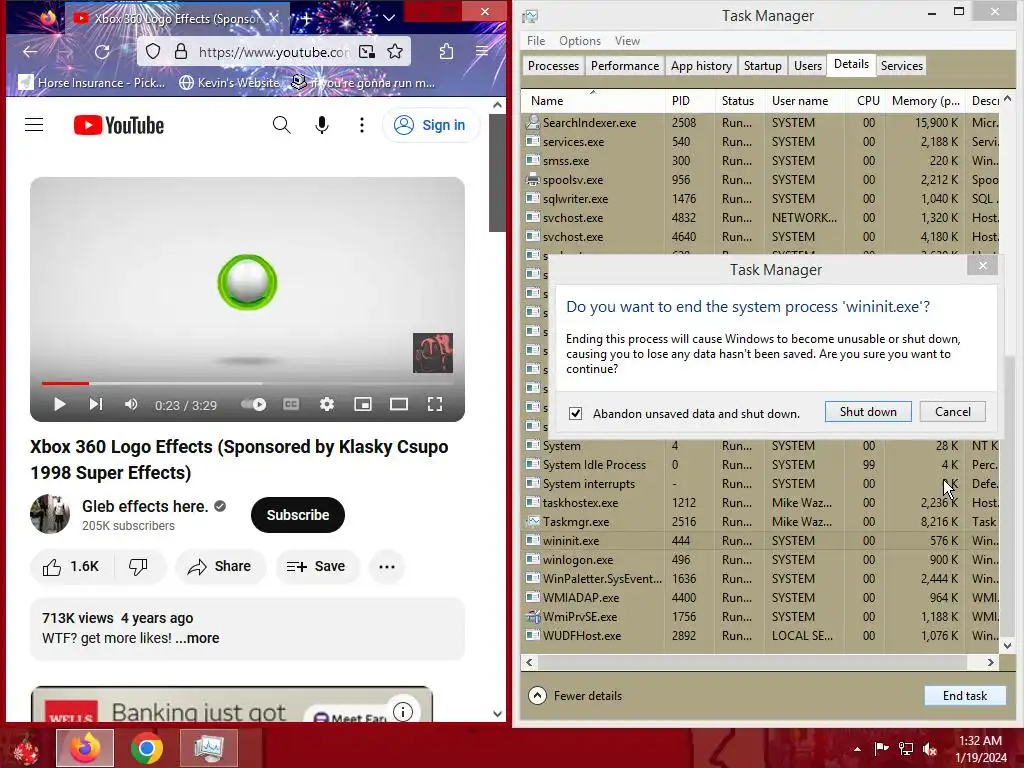Sort processes by PID column
The image size is (1024, 768).
690,101
